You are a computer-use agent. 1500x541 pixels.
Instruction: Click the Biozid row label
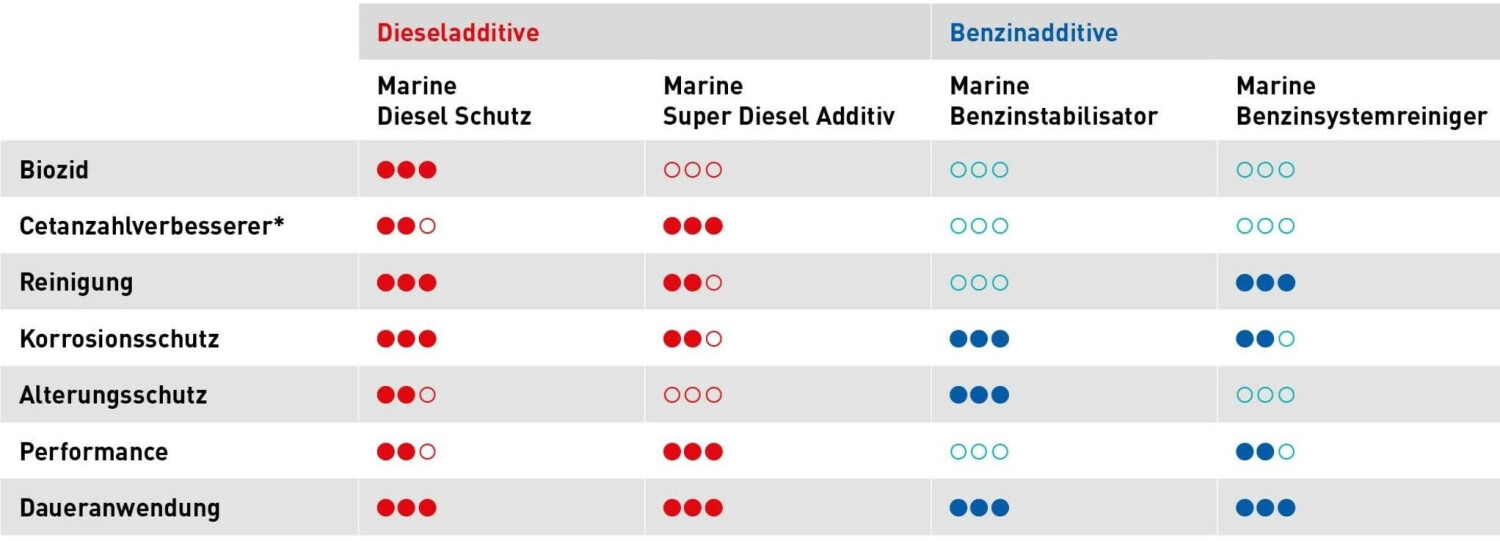click(54, 170)
